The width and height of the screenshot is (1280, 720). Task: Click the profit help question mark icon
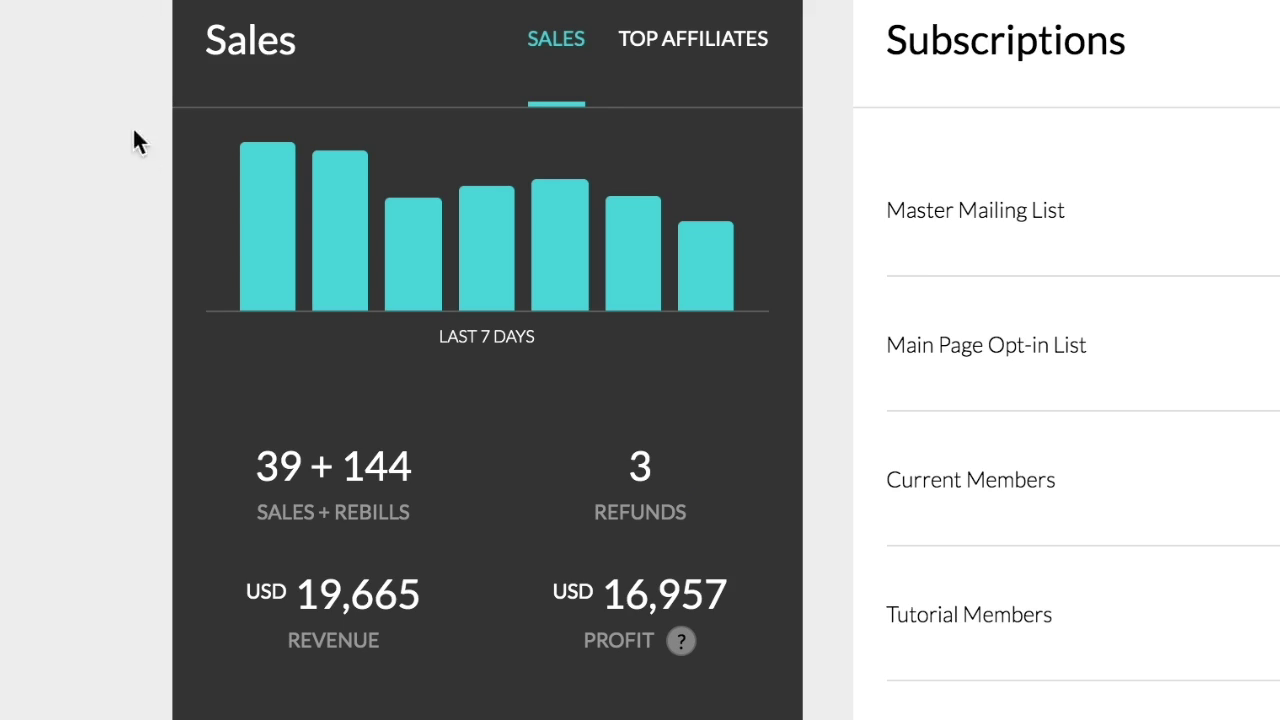[x=681, y=641]
